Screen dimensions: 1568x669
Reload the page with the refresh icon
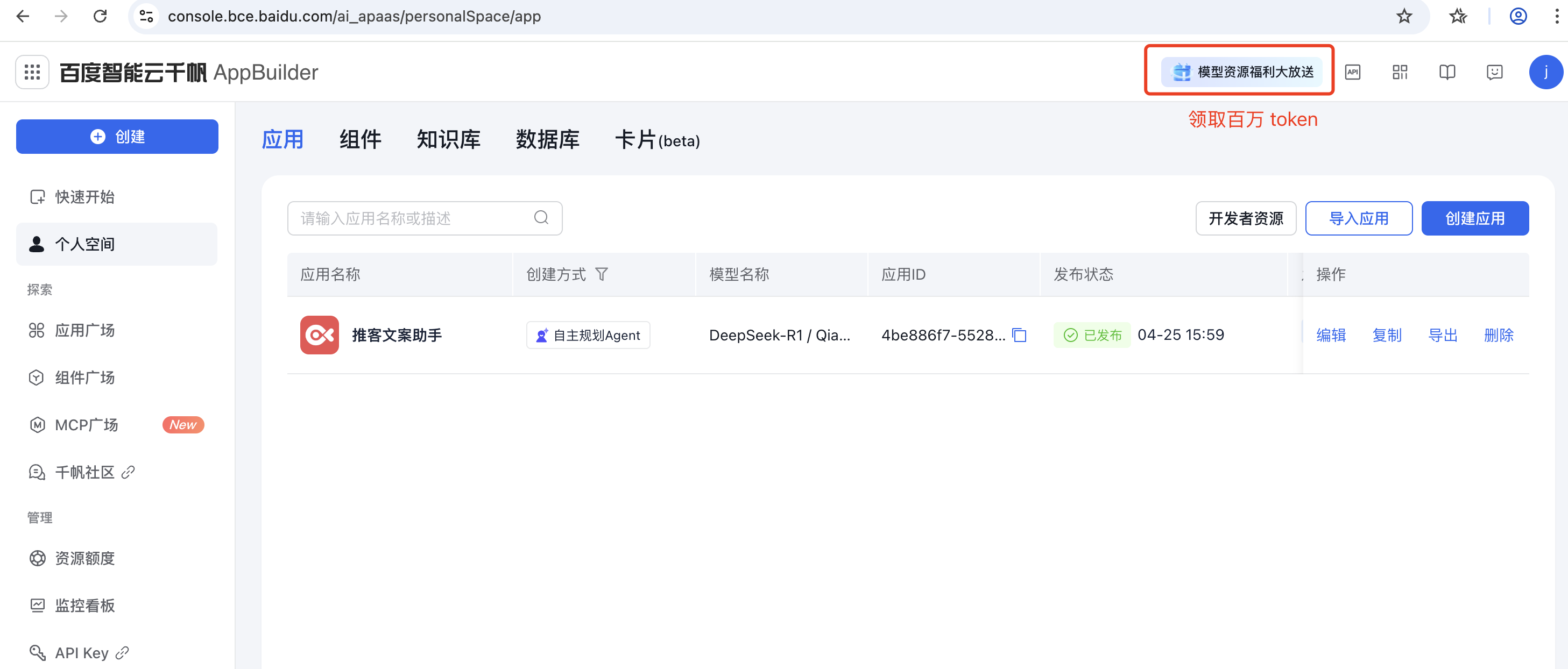point(101,17)
